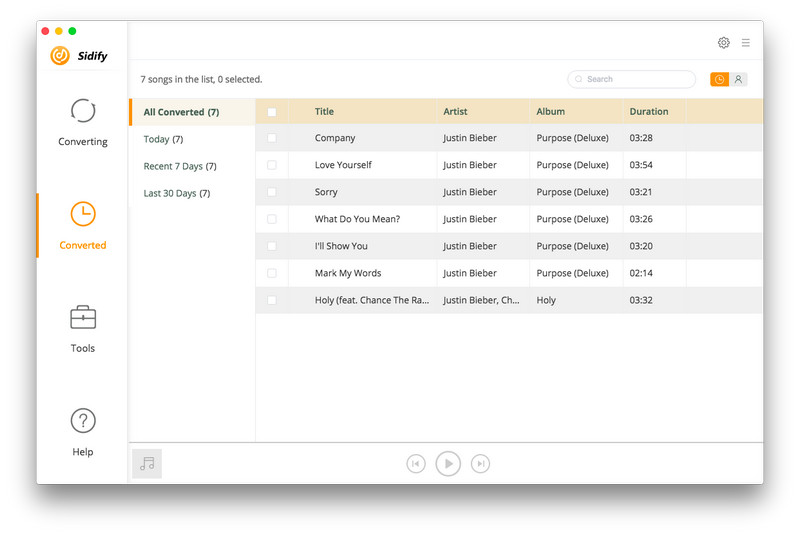Switch to history view with orange clock icon
The width and height of the screenshot is (800, 536).
[719, 80]
